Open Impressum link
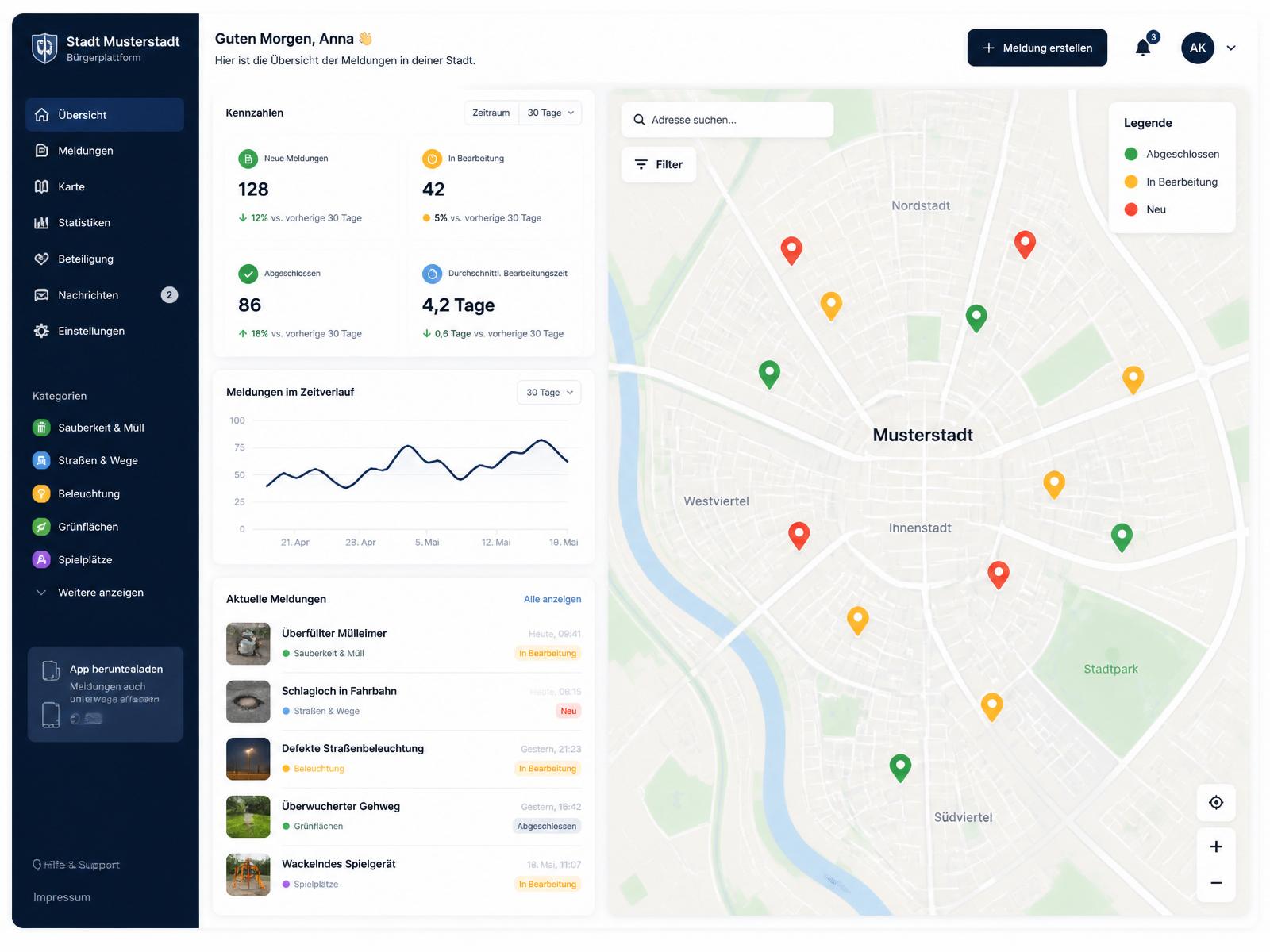 pos(62,897)
